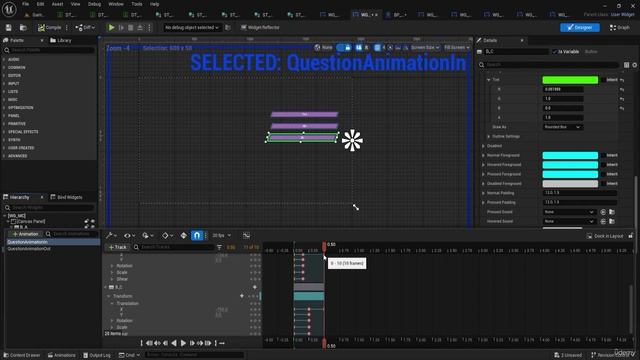Viewport: 640px width, 360px height.
Task: Click Dock in Layout button
Action: (605, 236)
